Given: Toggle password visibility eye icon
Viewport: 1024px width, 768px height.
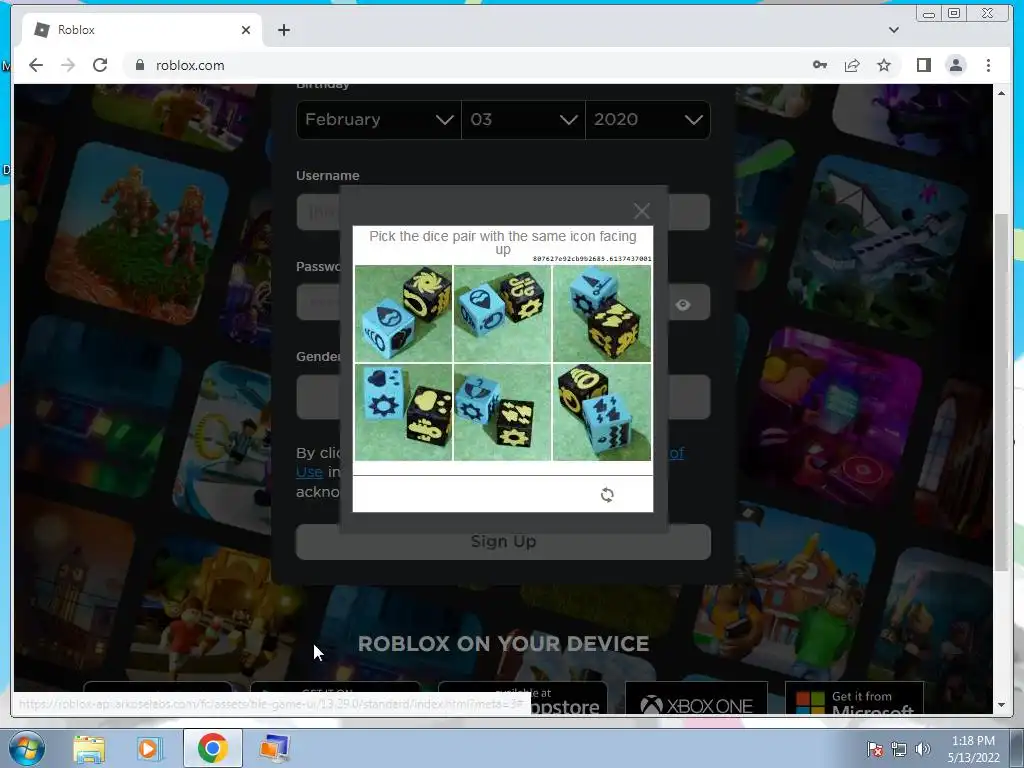Looking at the screenshot, I should 682,304.
